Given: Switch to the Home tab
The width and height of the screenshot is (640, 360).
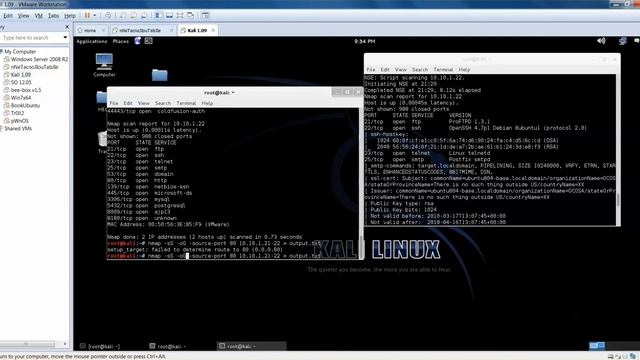Looking at the screenshot, I should click(x=89, y=30).
